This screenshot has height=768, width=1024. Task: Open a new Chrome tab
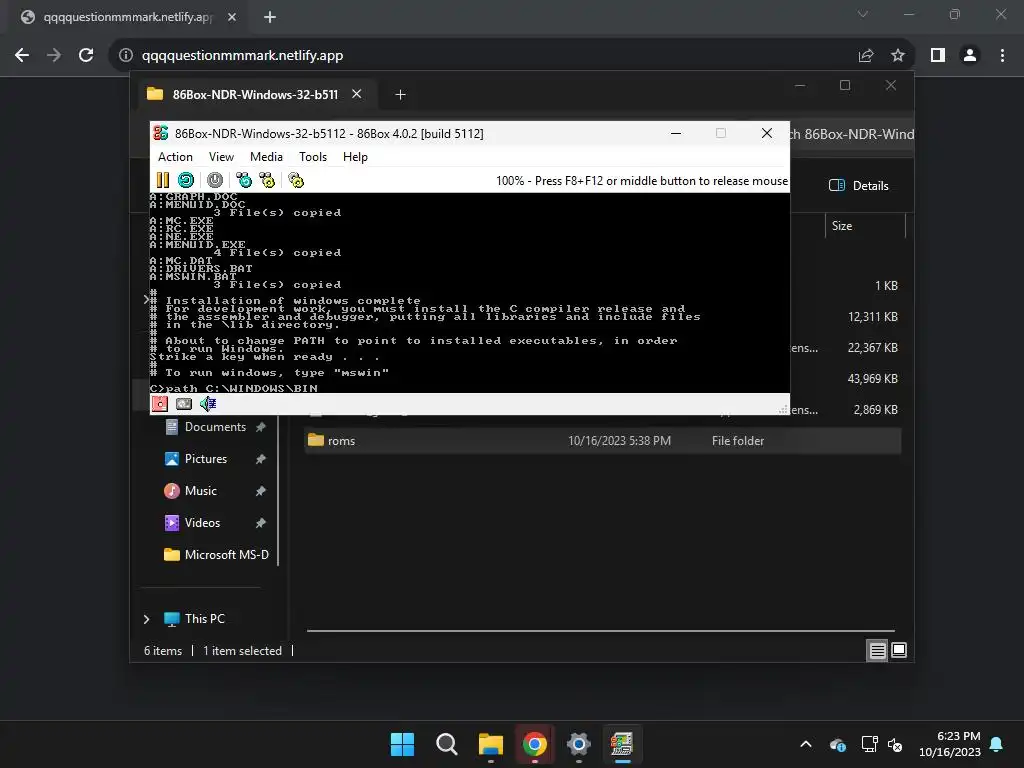[x=270, y=17]
